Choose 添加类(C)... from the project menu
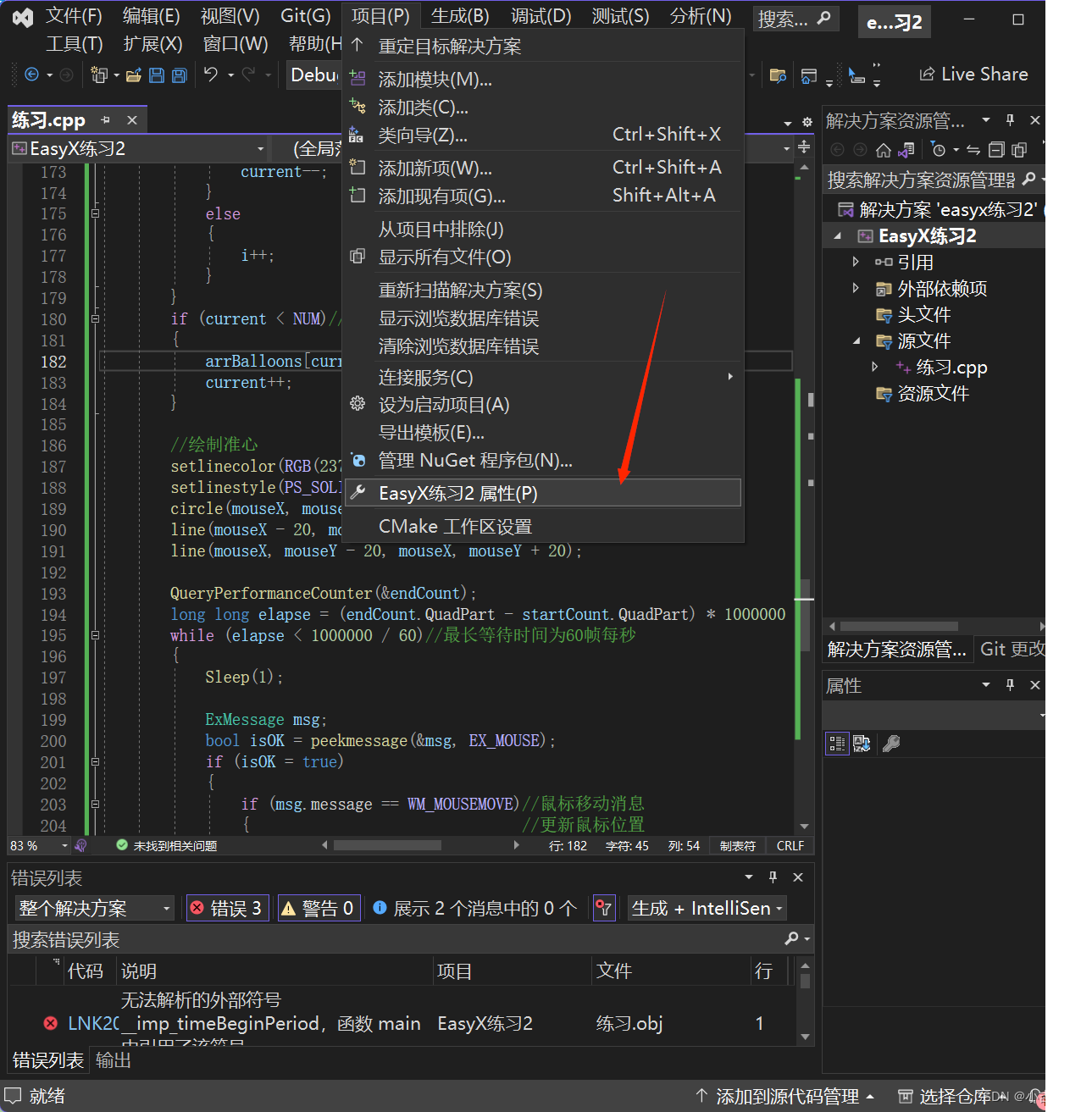 (542, 108)
